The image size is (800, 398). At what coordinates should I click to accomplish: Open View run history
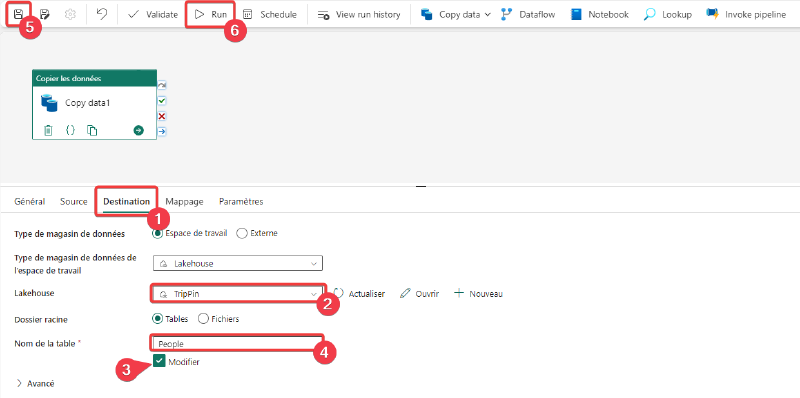coord(359,14)
